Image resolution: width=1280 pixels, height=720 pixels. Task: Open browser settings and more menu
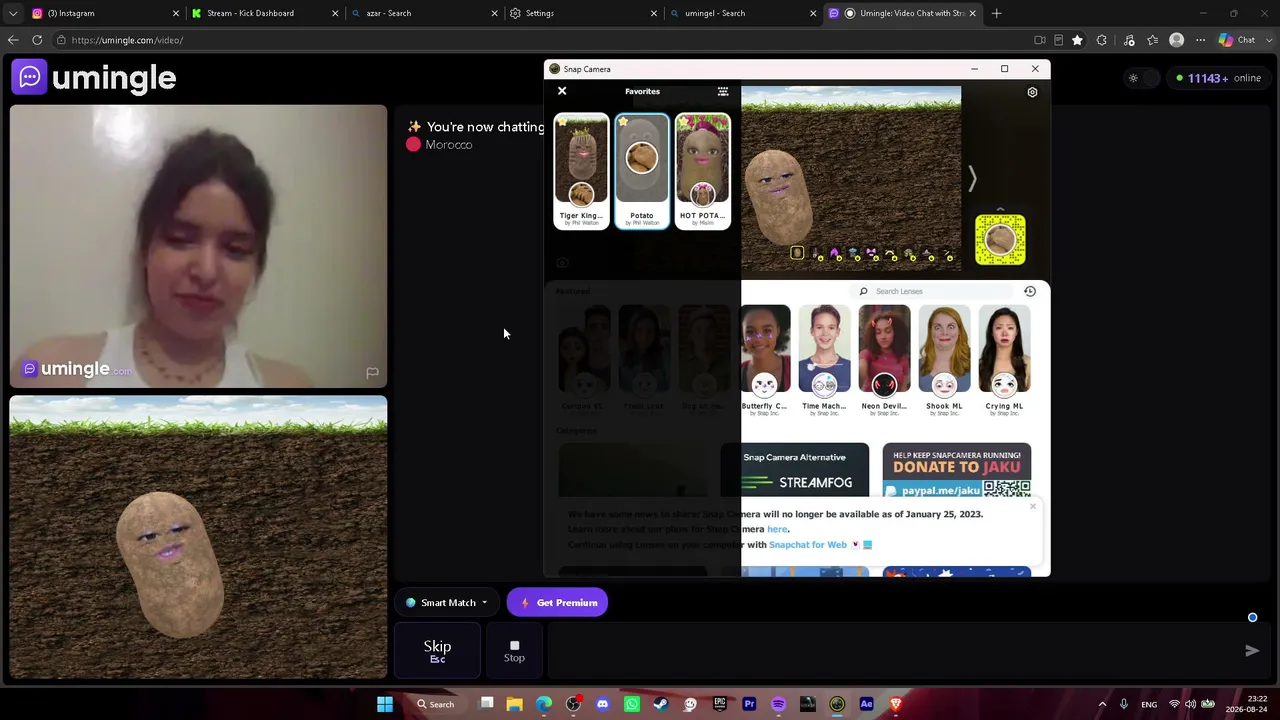pyautogui.click(x=1201, y=40)
